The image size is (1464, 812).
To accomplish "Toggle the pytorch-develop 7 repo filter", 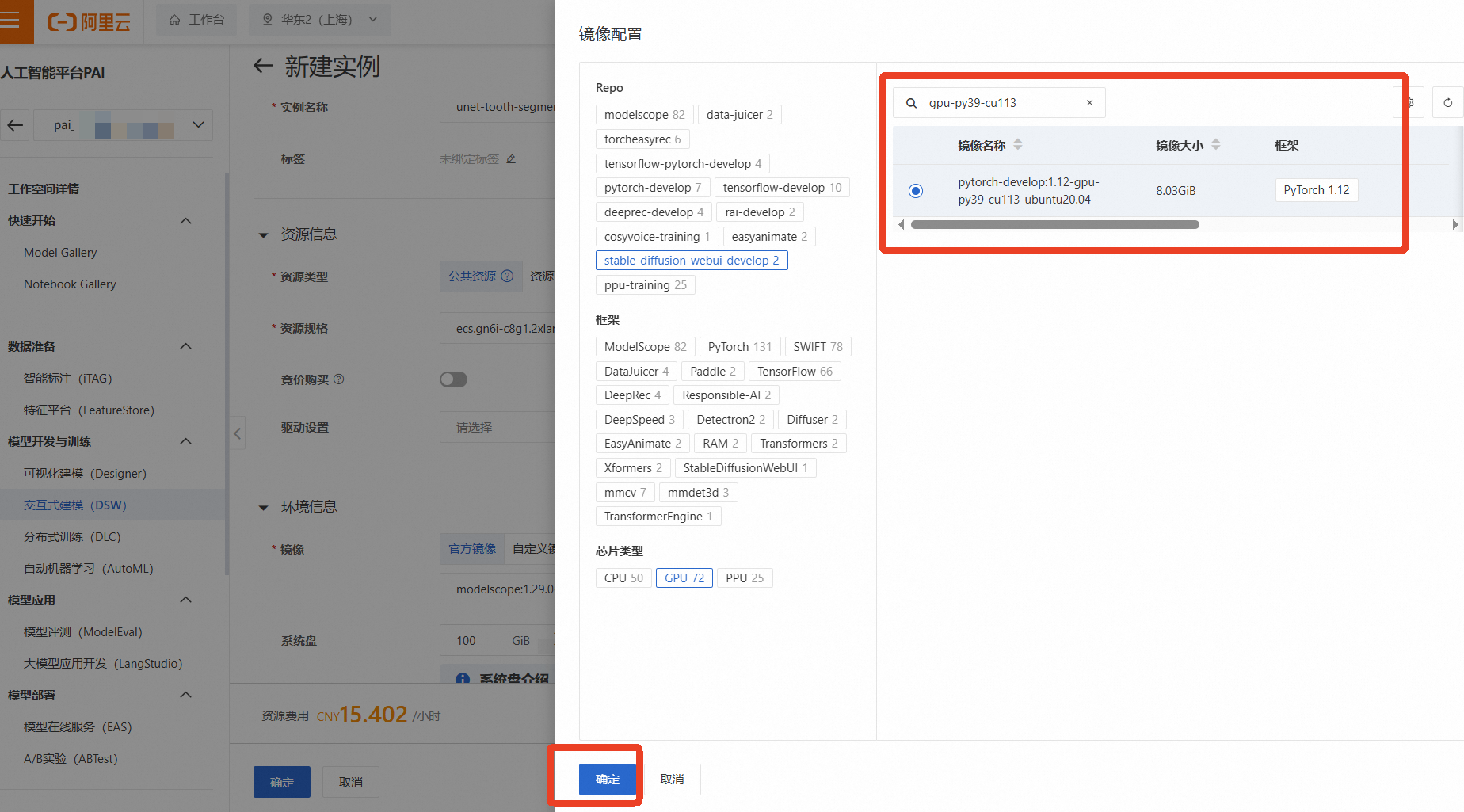I will point(653,188).
